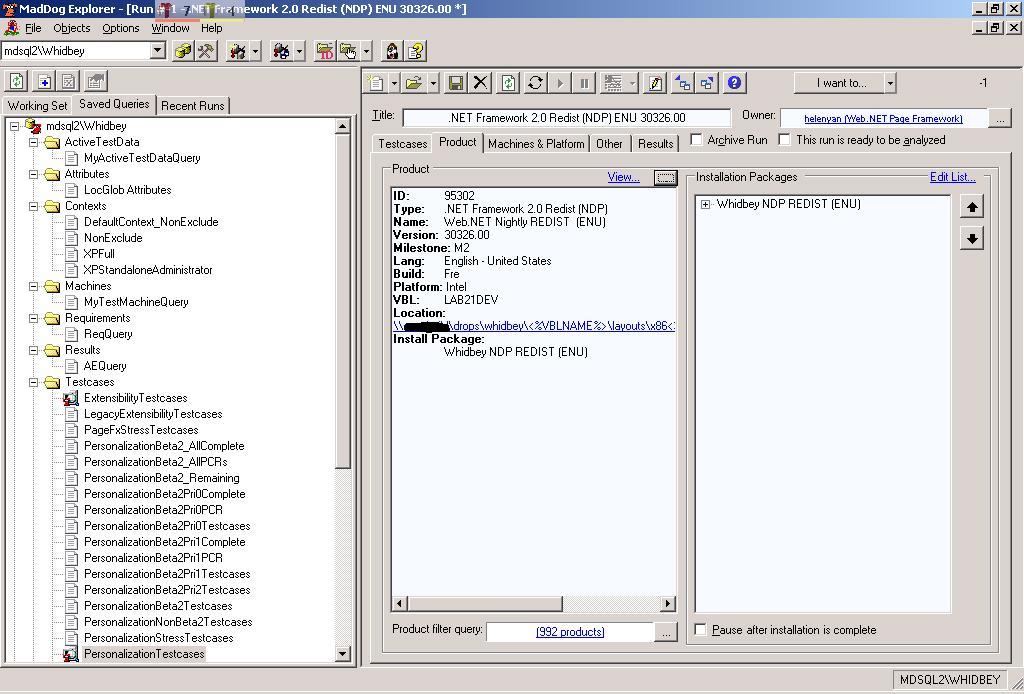Select the XPStandaloneAdministrator context query
Image resolution: width=1024 pixels, height=694 pixels.
tap(148, 270)
